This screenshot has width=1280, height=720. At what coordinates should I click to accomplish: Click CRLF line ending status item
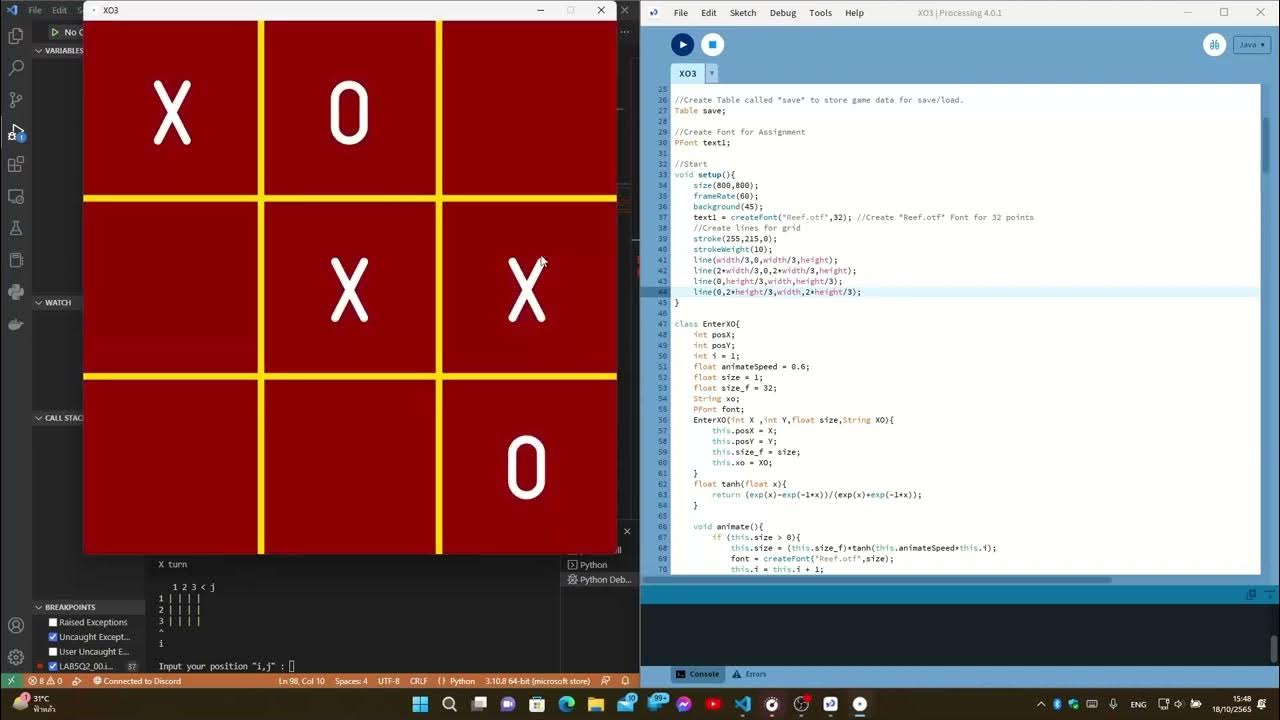pos(418,681)
